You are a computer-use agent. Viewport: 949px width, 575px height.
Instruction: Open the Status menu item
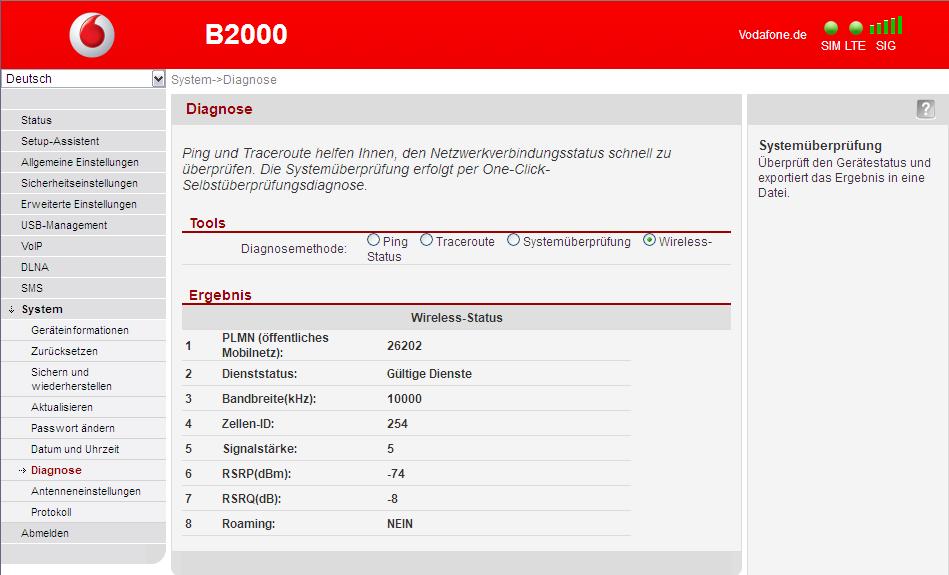point(84,120)
